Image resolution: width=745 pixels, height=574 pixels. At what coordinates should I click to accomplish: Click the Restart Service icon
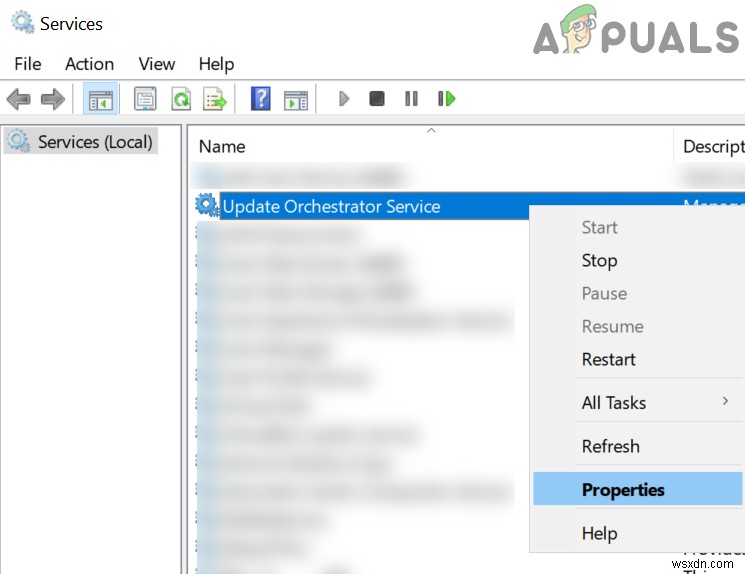(446, 99)
